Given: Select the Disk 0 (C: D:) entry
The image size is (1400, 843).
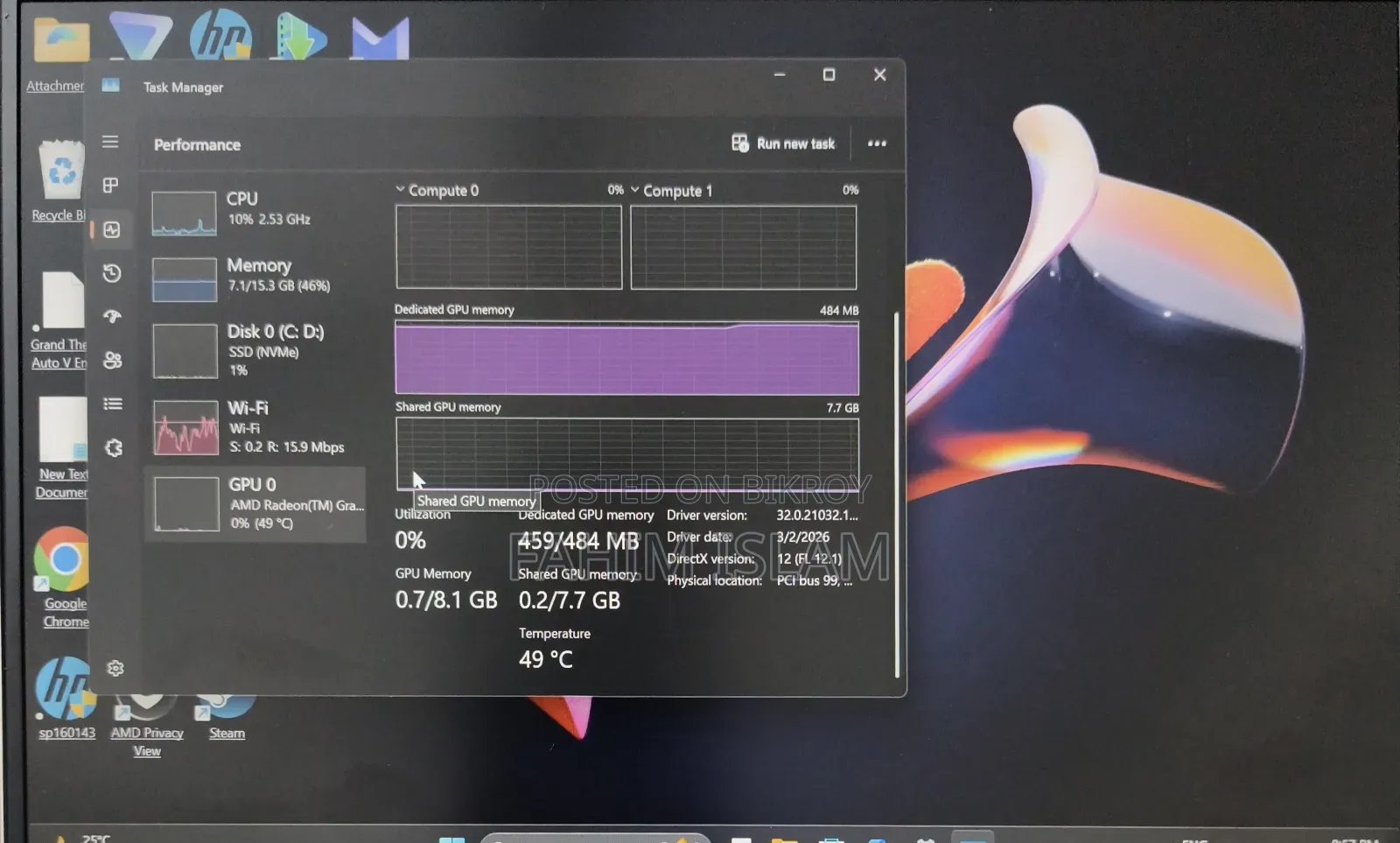Looking at the screenshot, I should coord(255,350).
